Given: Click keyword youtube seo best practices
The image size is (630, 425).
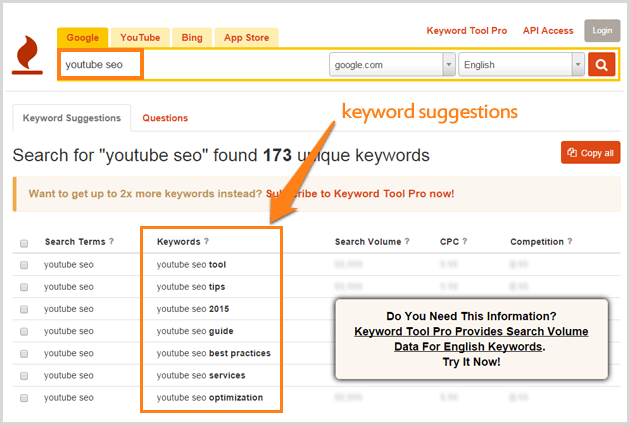Looking at the screenshot, I should tap(214, 353).
